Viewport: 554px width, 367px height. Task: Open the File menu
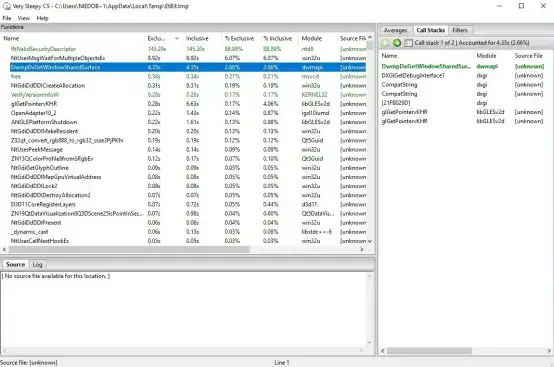click(x=7, y=18)
